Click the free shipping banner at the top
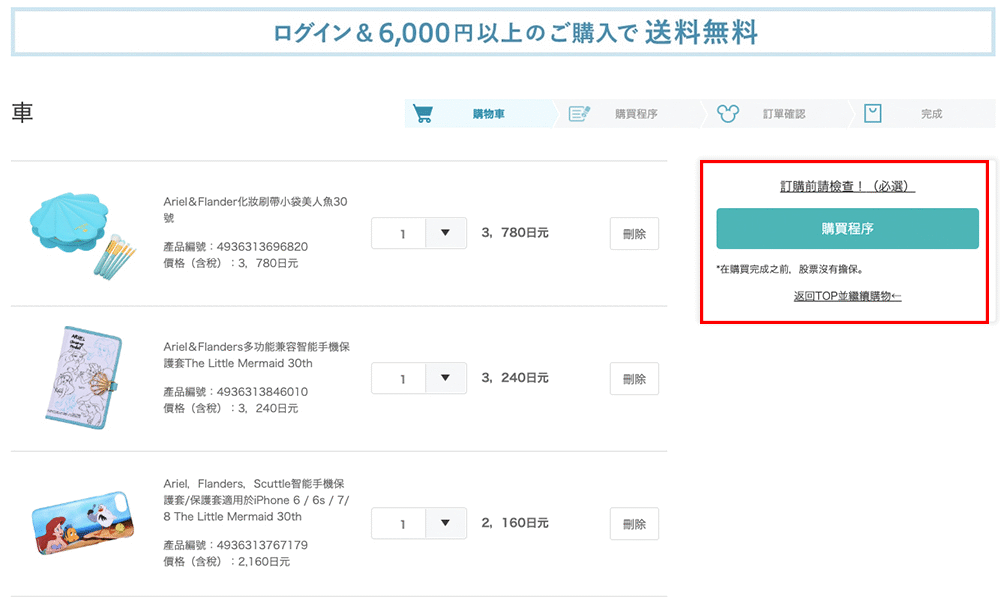This screenshot has height=600, width=1000. pos(500,32)
